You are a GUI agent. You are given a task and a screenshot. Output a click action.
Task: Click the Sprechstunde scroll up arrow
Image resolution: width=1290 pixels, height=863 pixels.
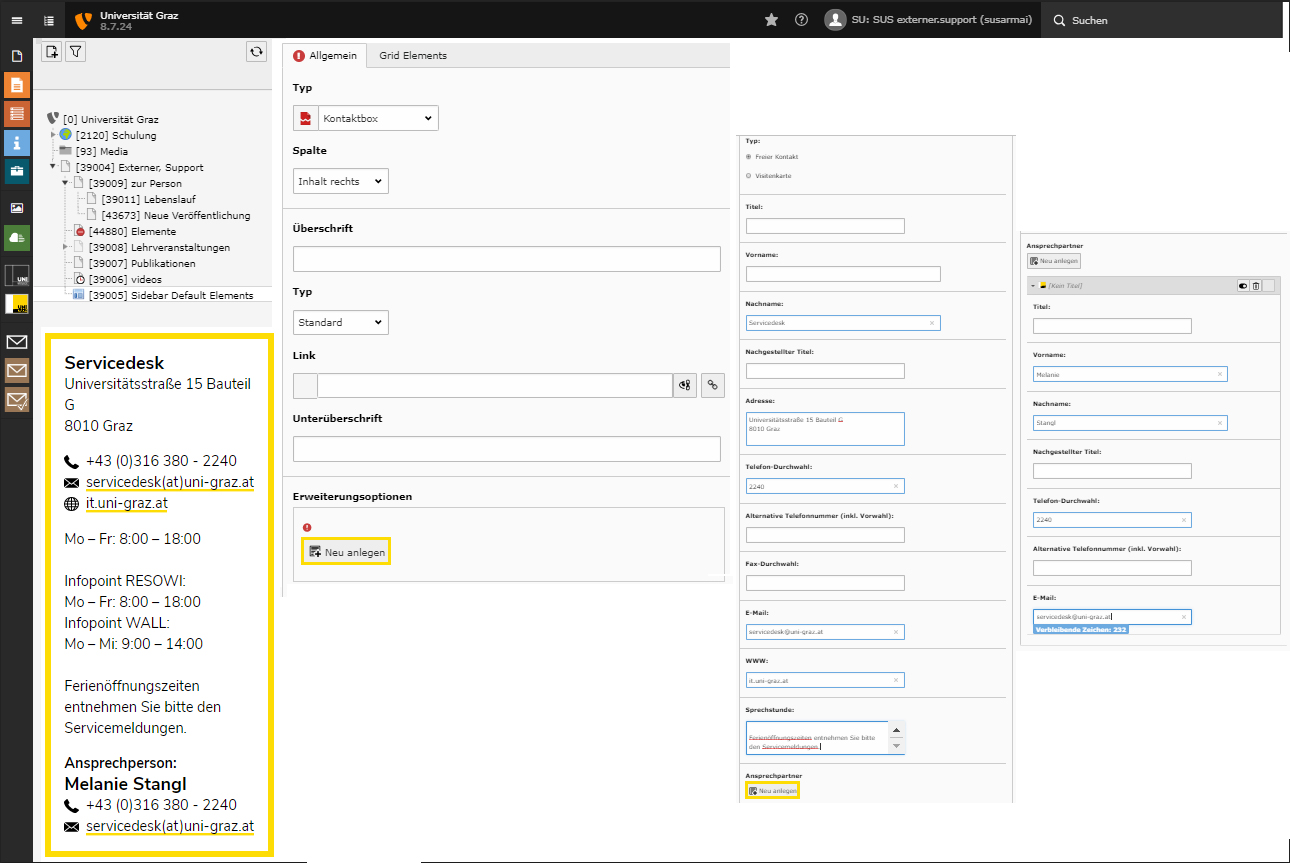[897, 729]
